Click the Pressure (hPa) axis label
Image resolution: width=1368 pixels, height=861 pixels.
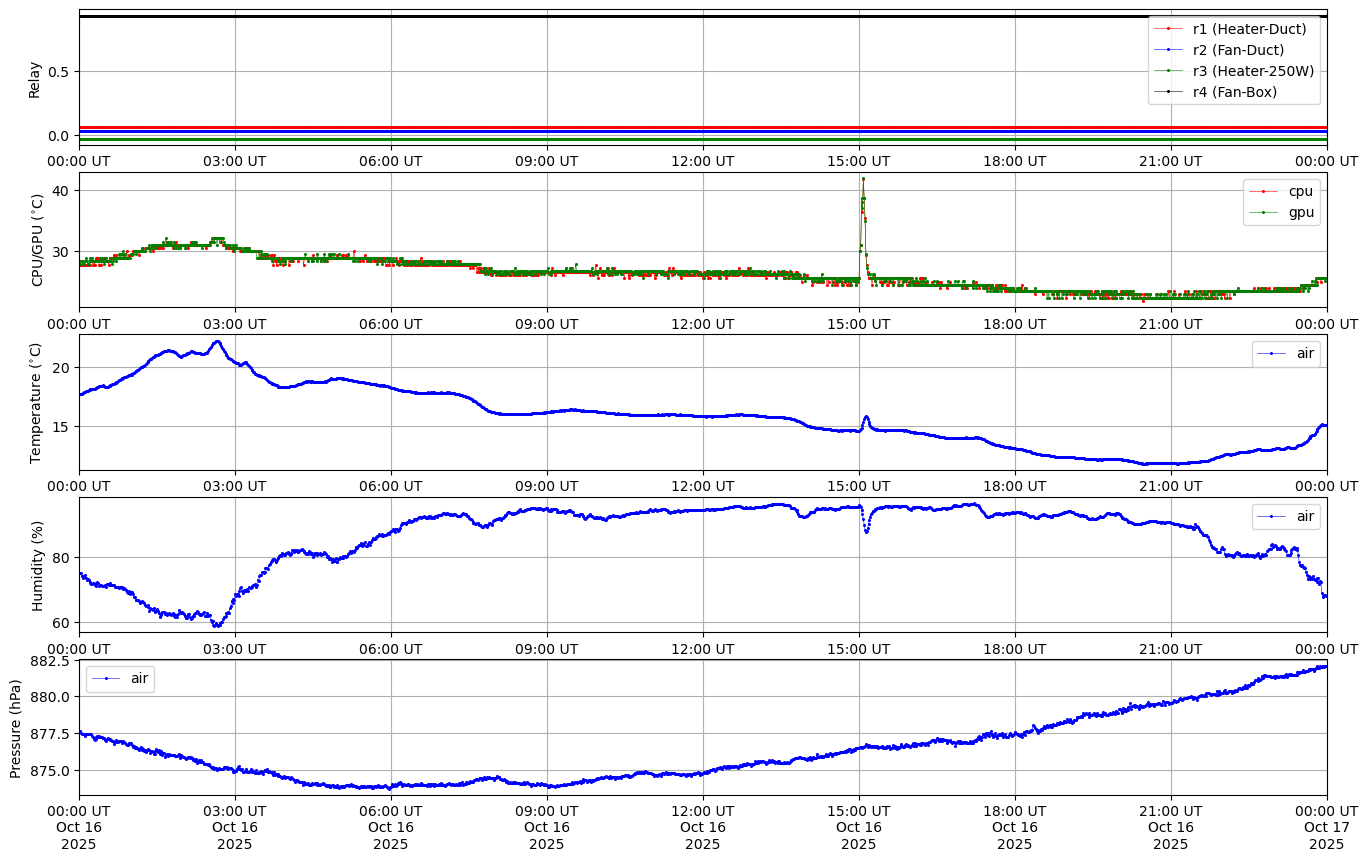click(x=16, y=727)
